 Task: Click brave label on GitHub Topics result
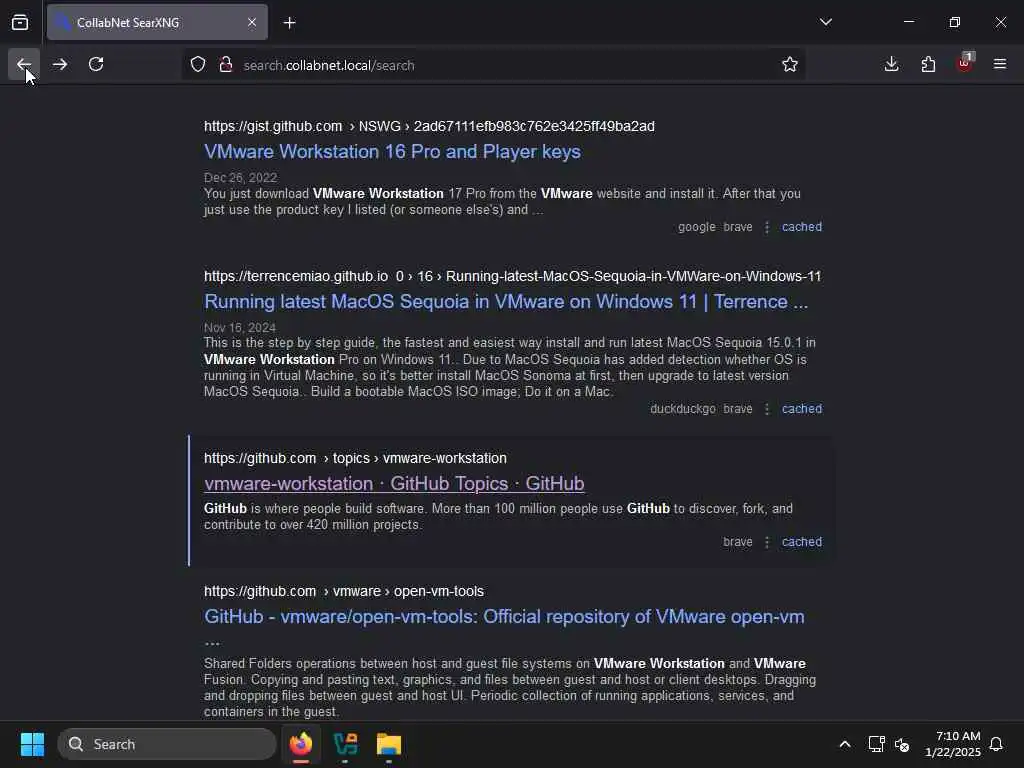tap(737, 542)
